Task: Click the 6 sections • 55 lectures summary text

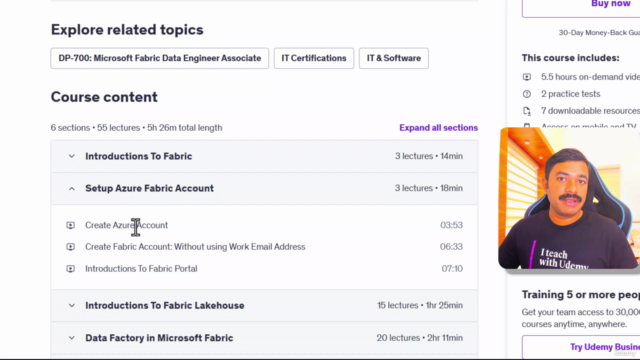Action: (136, 128)
